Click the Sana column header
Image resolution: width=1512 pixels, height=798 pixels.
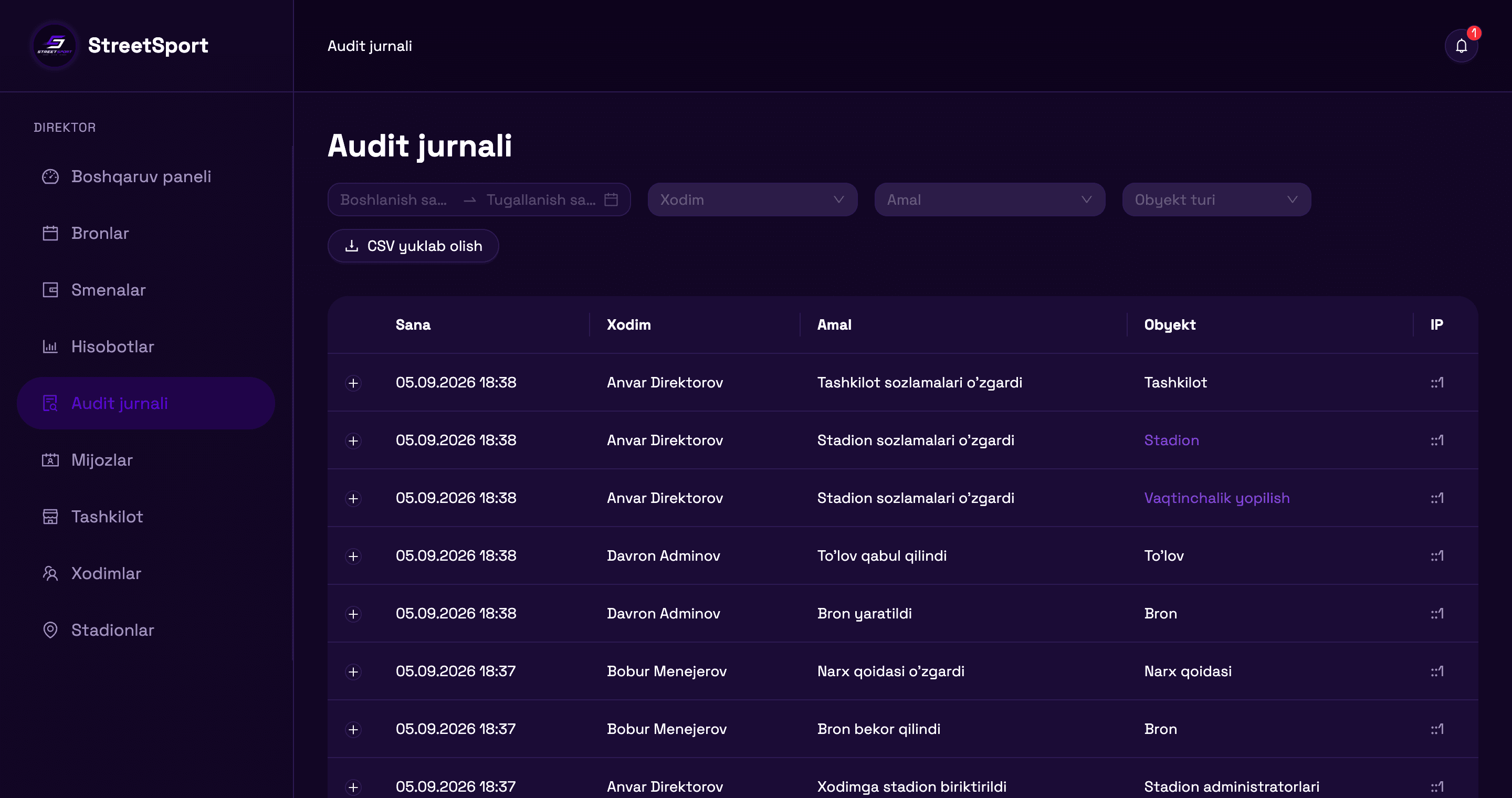pos(413,324)
